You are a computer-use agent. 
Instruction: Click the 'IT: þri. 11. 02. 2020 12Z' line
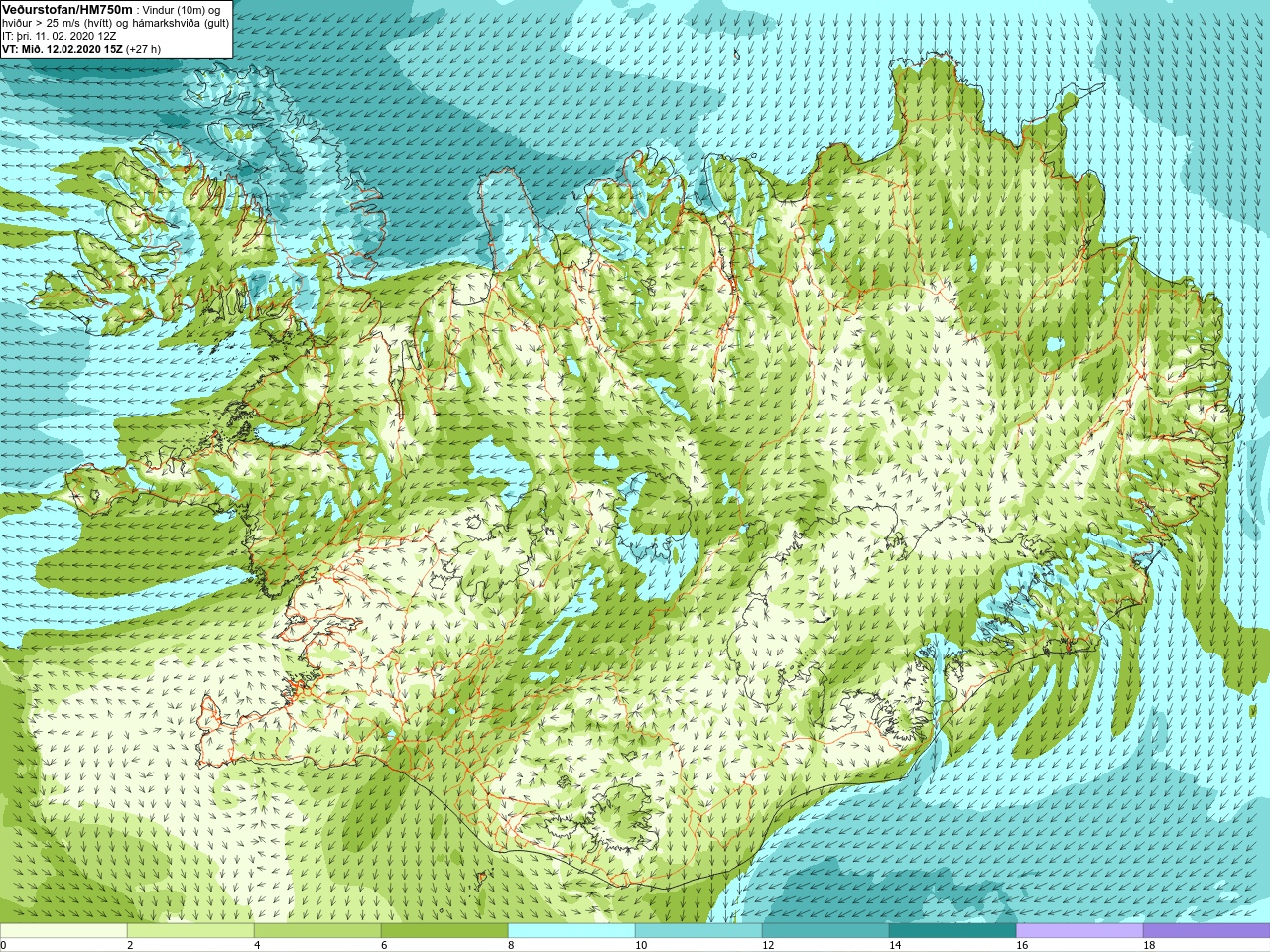(59, 35)
